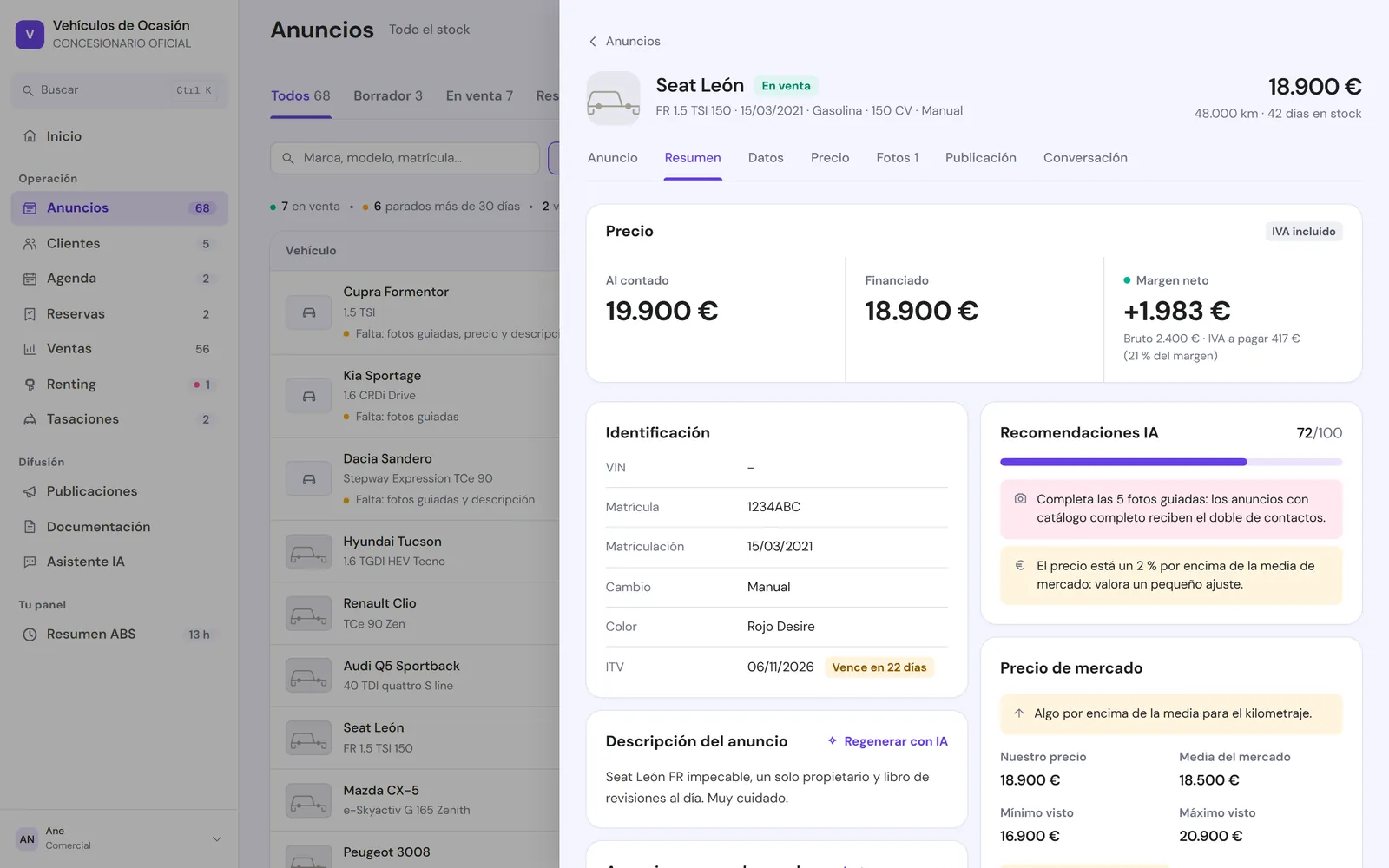
Task: Click the Vence en 22 días badge
Action: pos(879,667)
